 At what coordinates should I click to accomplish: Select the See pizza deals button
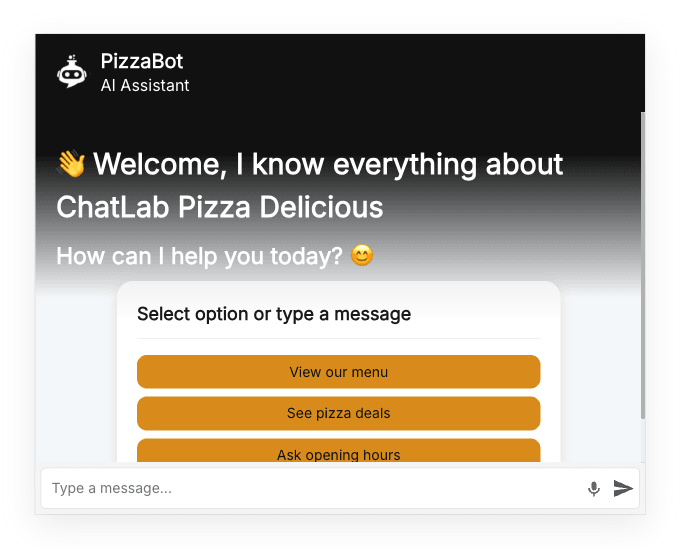pos(338,413)
